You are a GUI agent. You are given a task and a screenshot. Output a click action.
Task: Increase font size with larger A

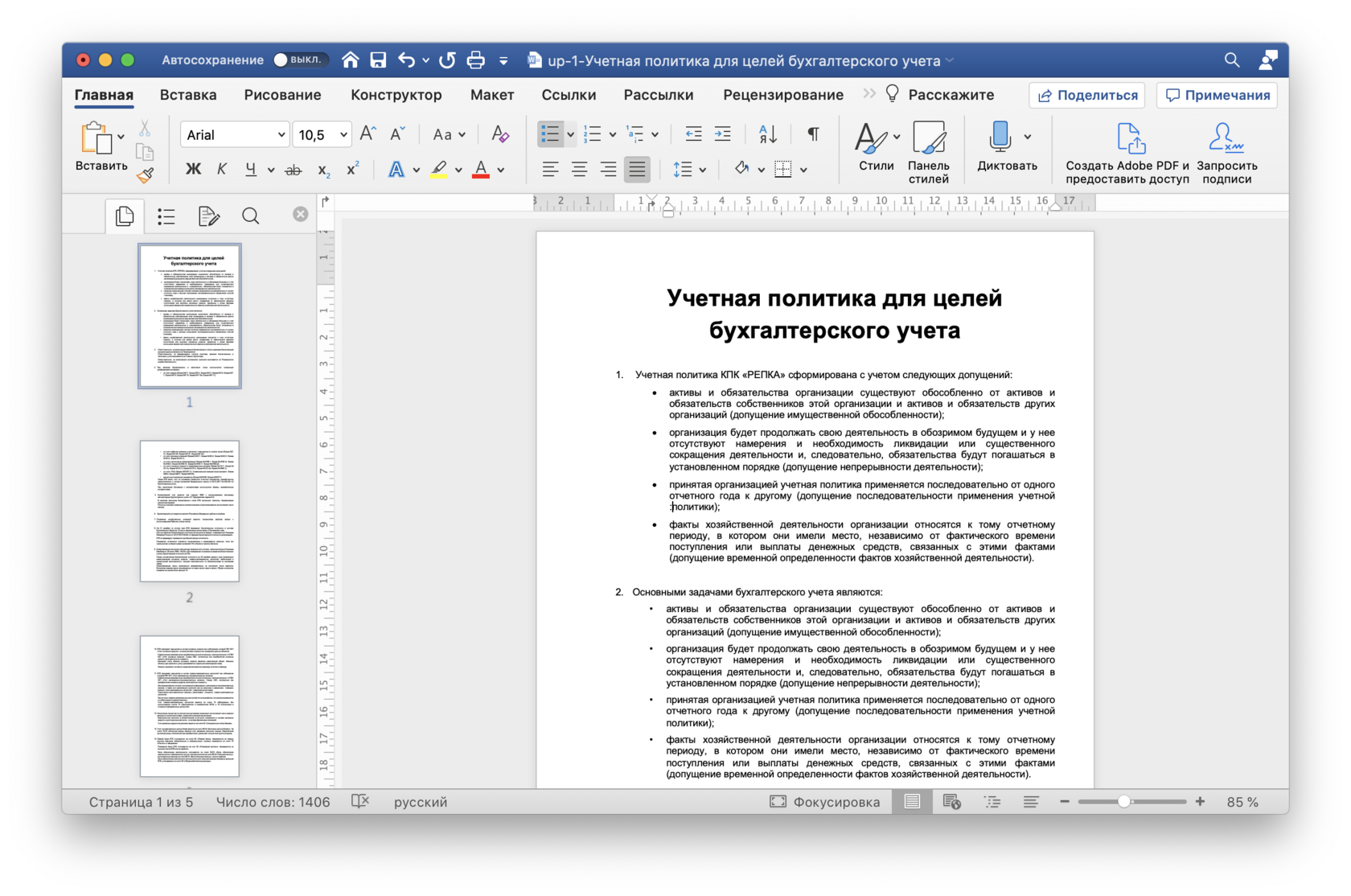pyautogui.click(x=368, y=134)
